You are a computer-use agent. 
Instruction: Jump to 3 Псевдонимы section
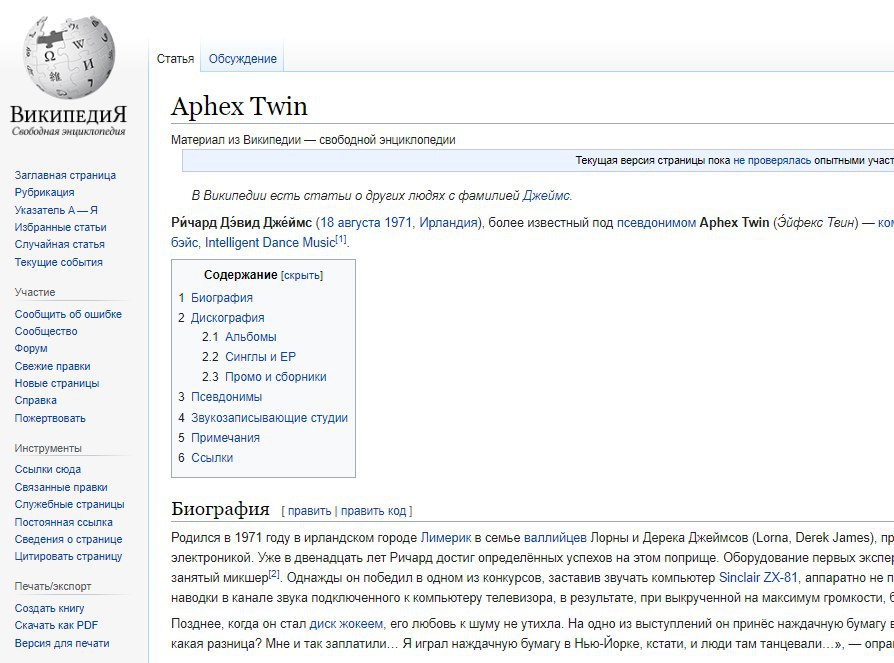[220, 397]
